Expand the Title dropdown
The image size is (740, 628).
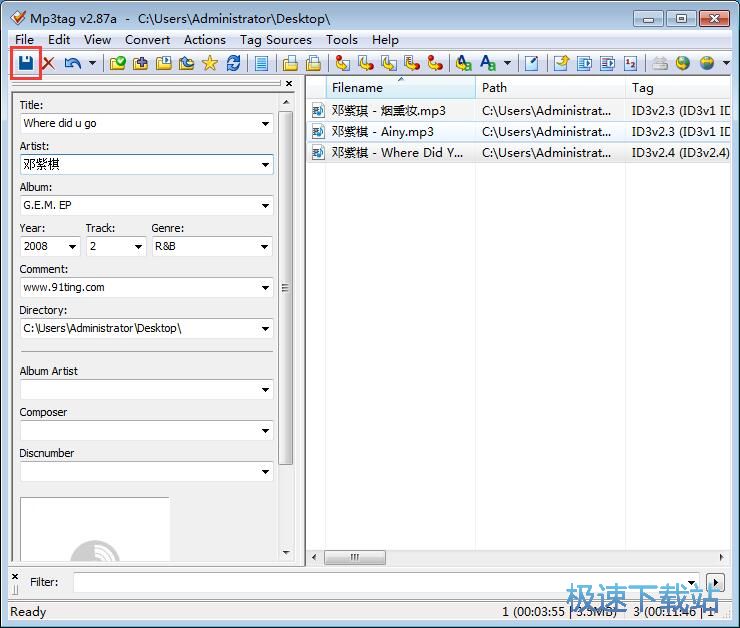[265, 124]
